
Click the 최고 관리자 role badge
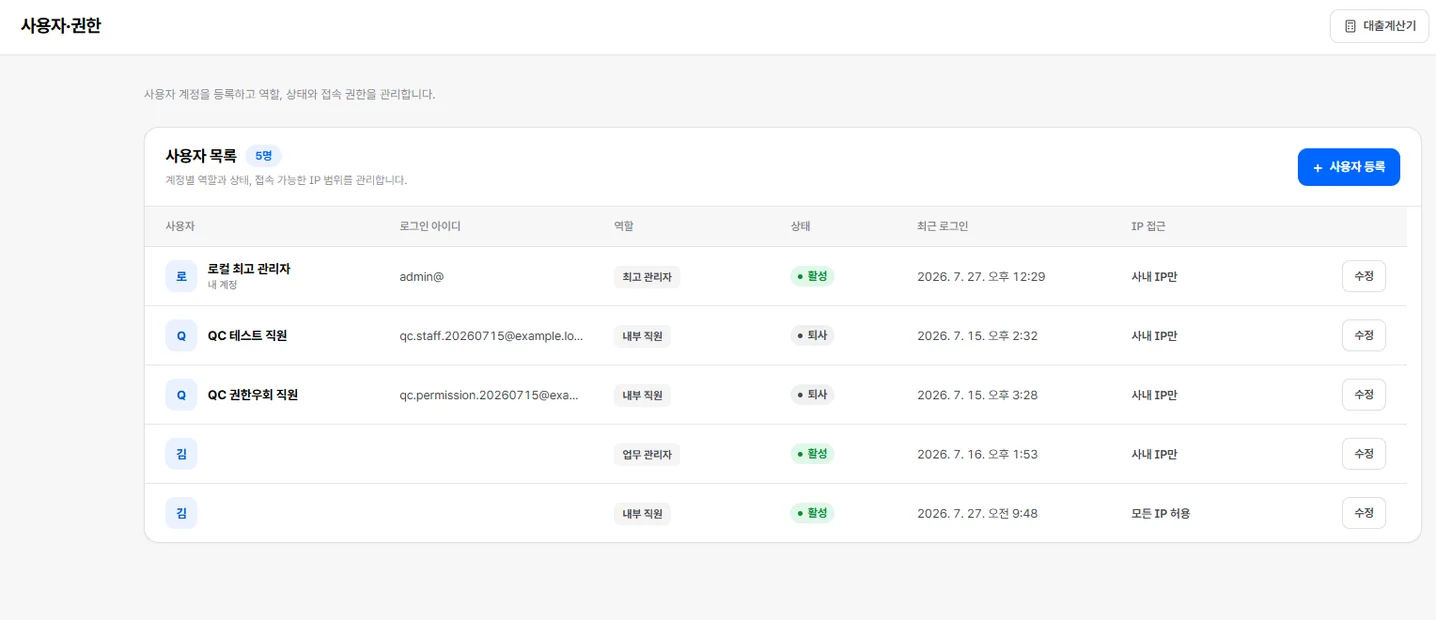(x=647, y=277)
